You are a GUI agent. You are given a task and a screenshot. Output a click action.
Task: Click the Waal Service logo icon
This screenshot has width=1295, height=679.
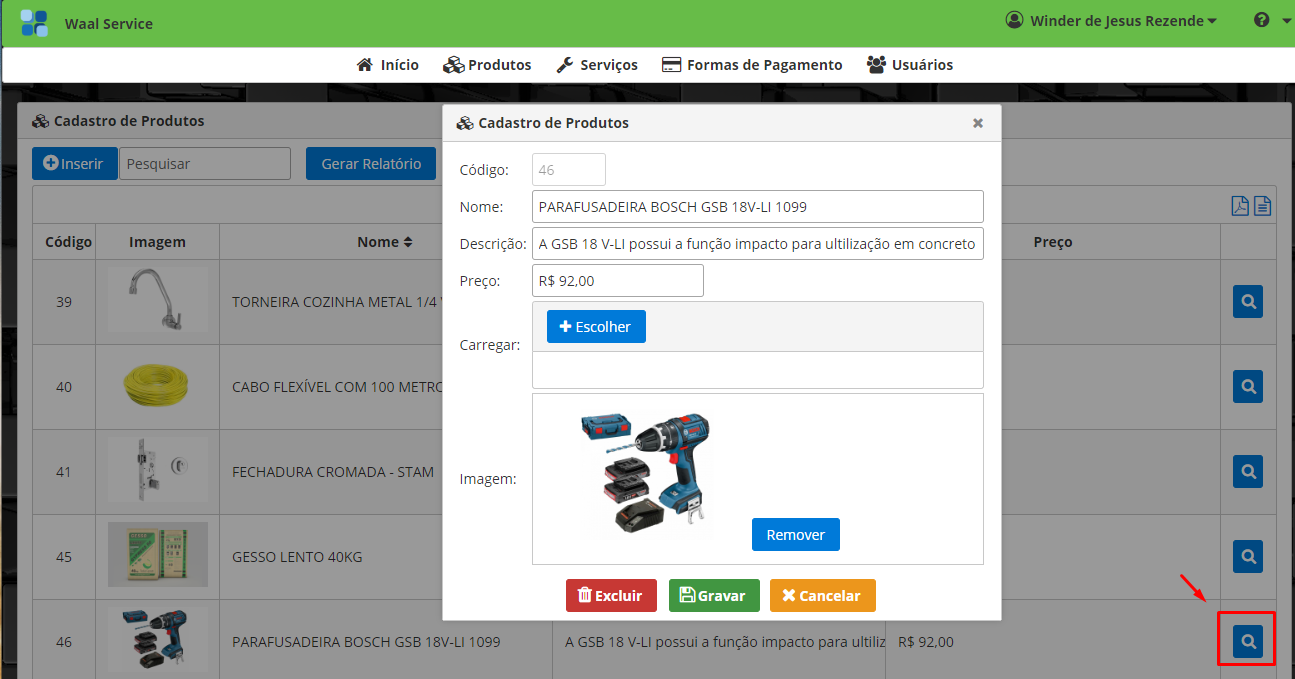point(34,22)
